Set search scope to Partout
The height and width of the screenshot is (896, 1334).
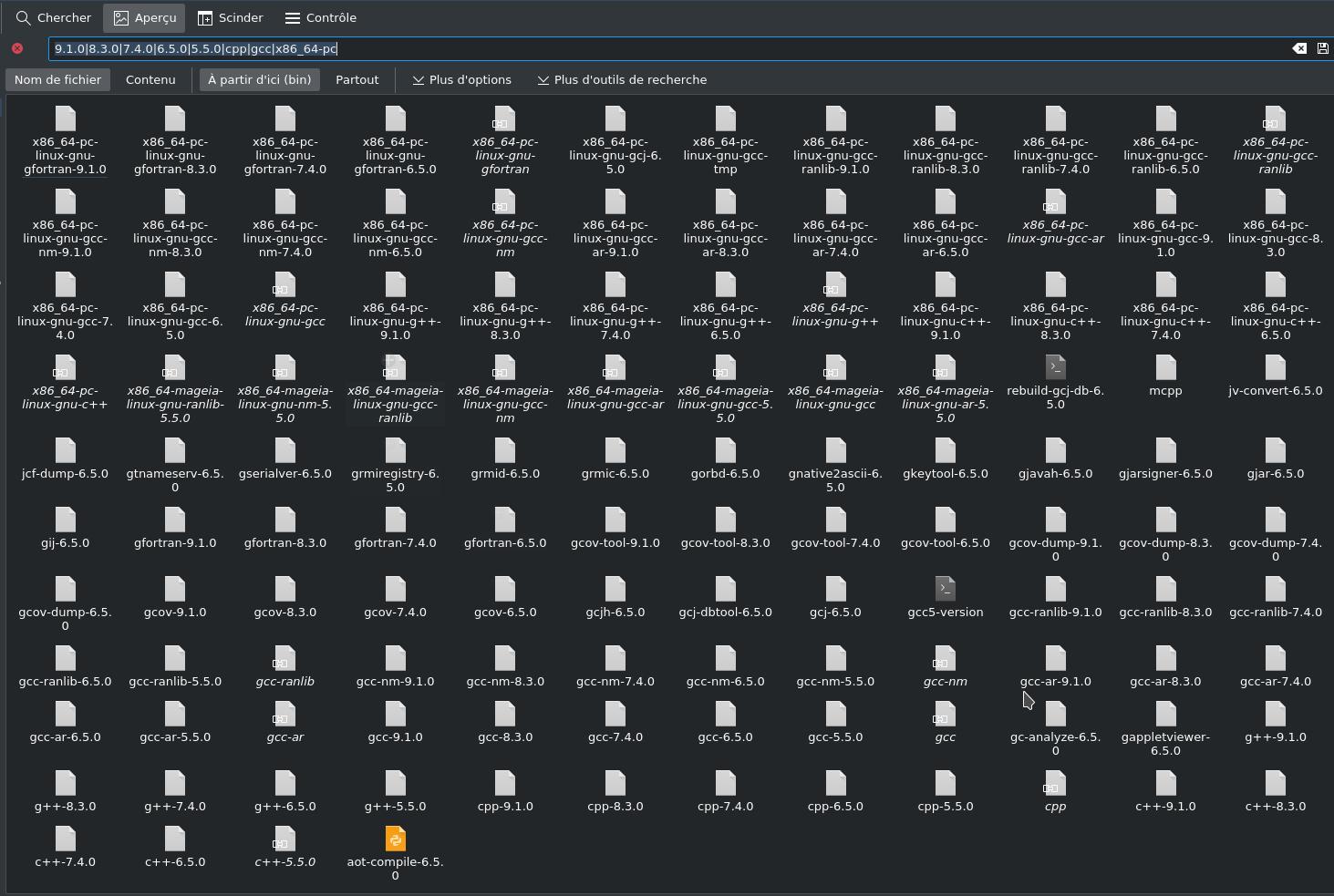tap(357, 79)
